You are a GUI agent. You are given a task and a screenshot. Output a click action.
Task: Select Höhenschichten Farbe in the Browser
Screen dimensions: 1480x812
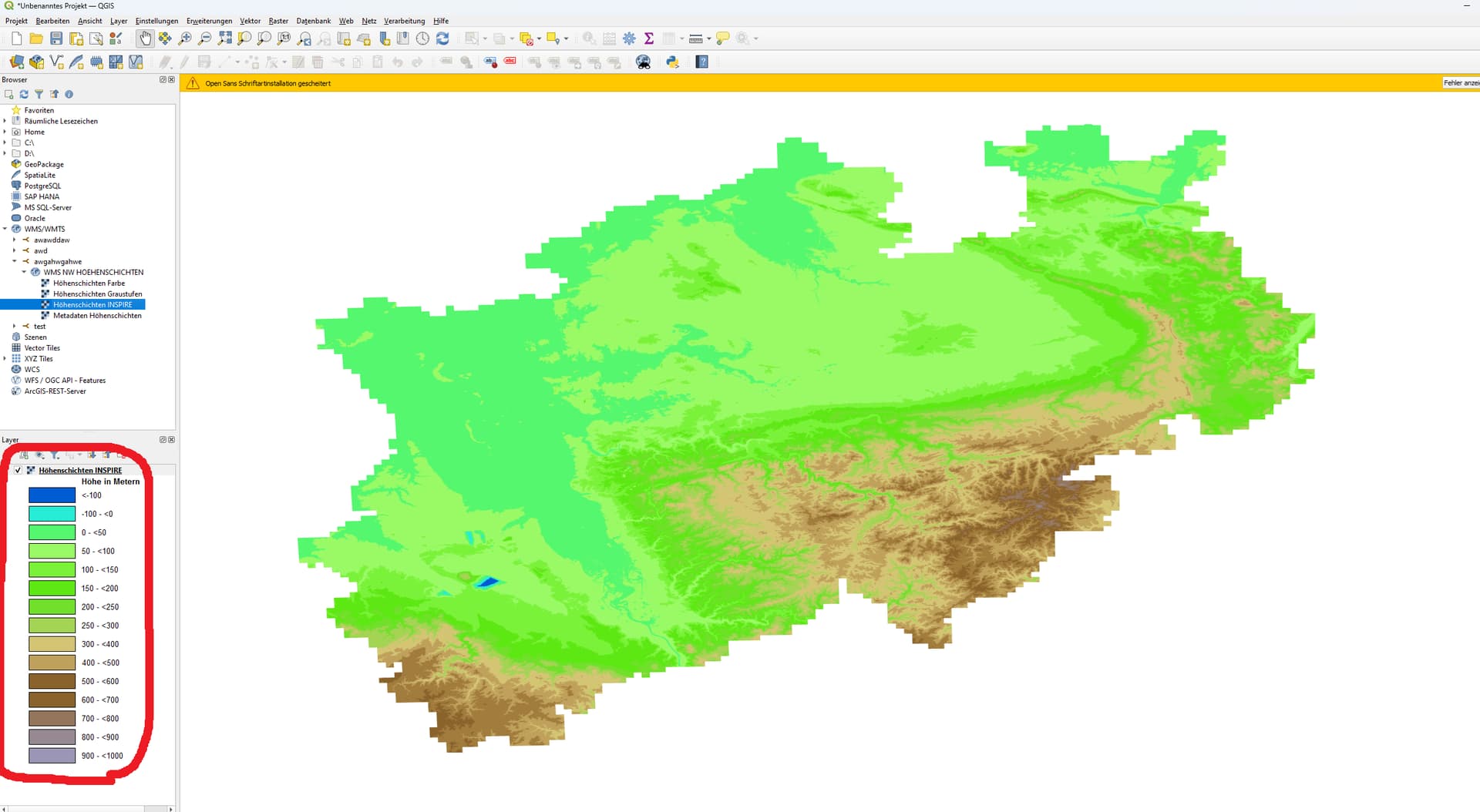tap(89, 284)
